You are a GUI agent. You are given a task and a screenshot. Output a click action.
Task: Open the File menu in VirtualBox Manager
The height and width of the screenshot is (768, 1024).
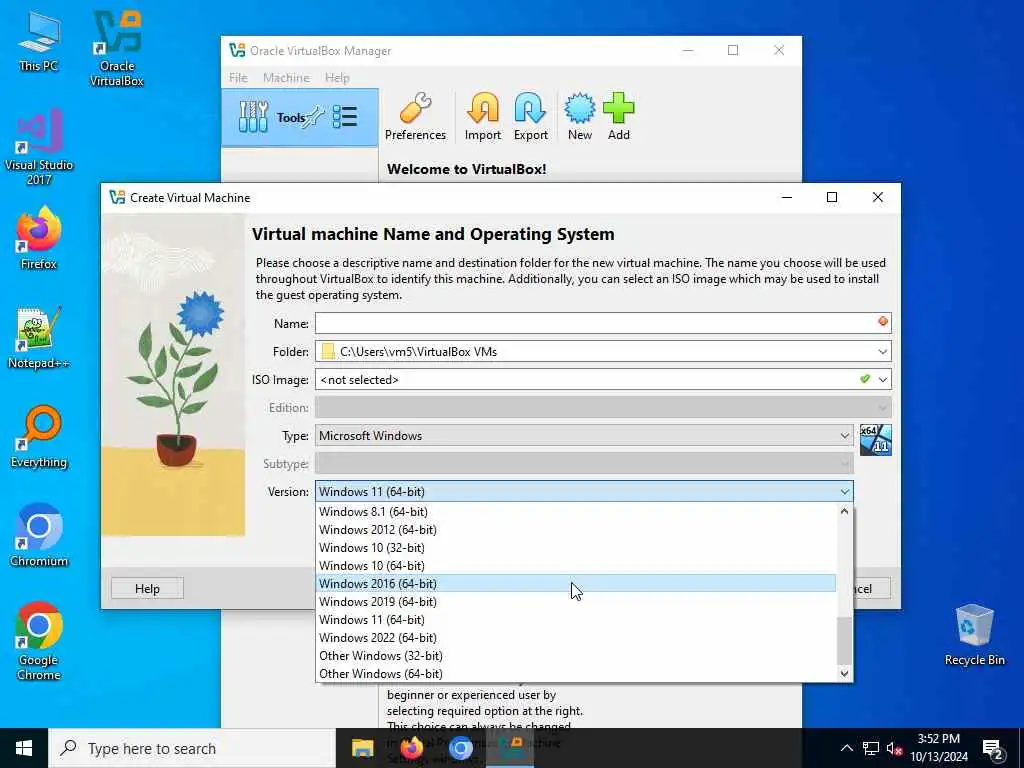click(238, 77)
